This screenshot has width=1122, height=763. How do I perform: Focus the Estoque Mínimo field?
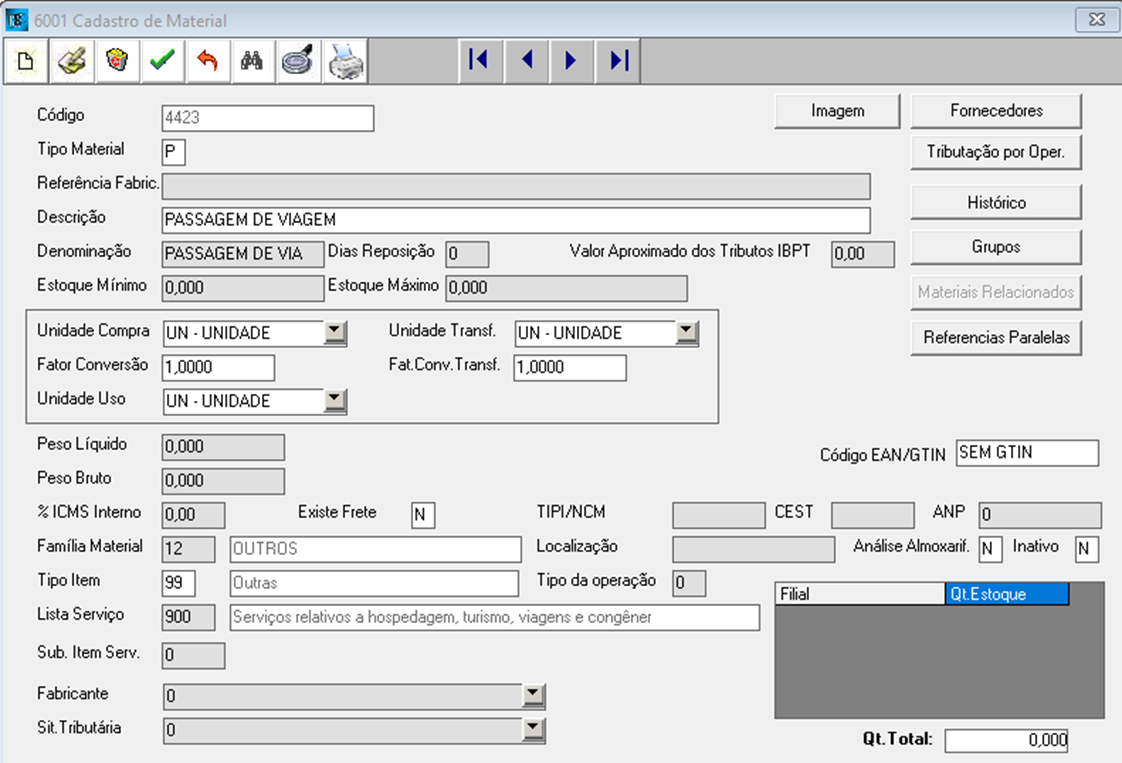[243, 288]
